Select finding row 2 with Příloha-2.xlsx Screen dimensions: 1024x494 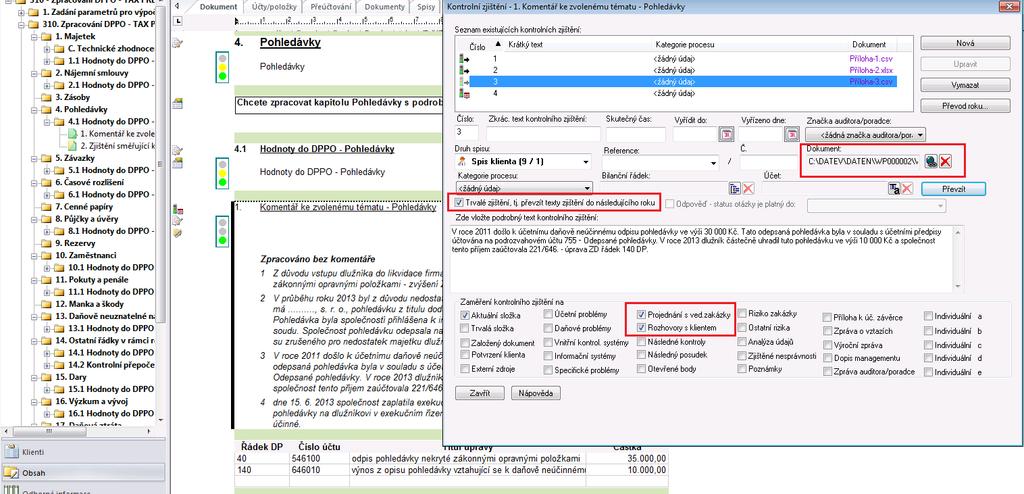683,71
